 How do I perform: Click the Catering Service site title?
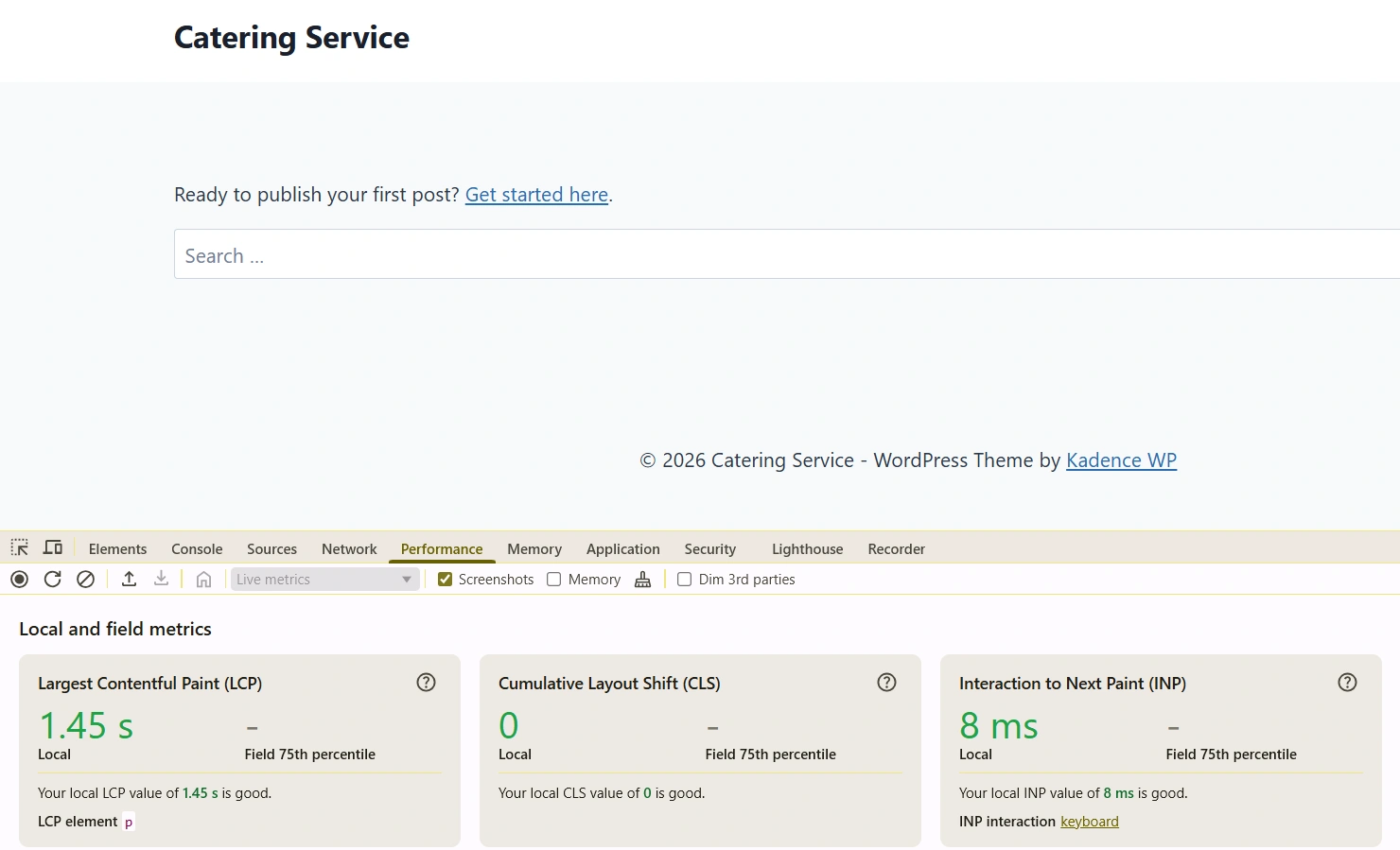(291, 38)
